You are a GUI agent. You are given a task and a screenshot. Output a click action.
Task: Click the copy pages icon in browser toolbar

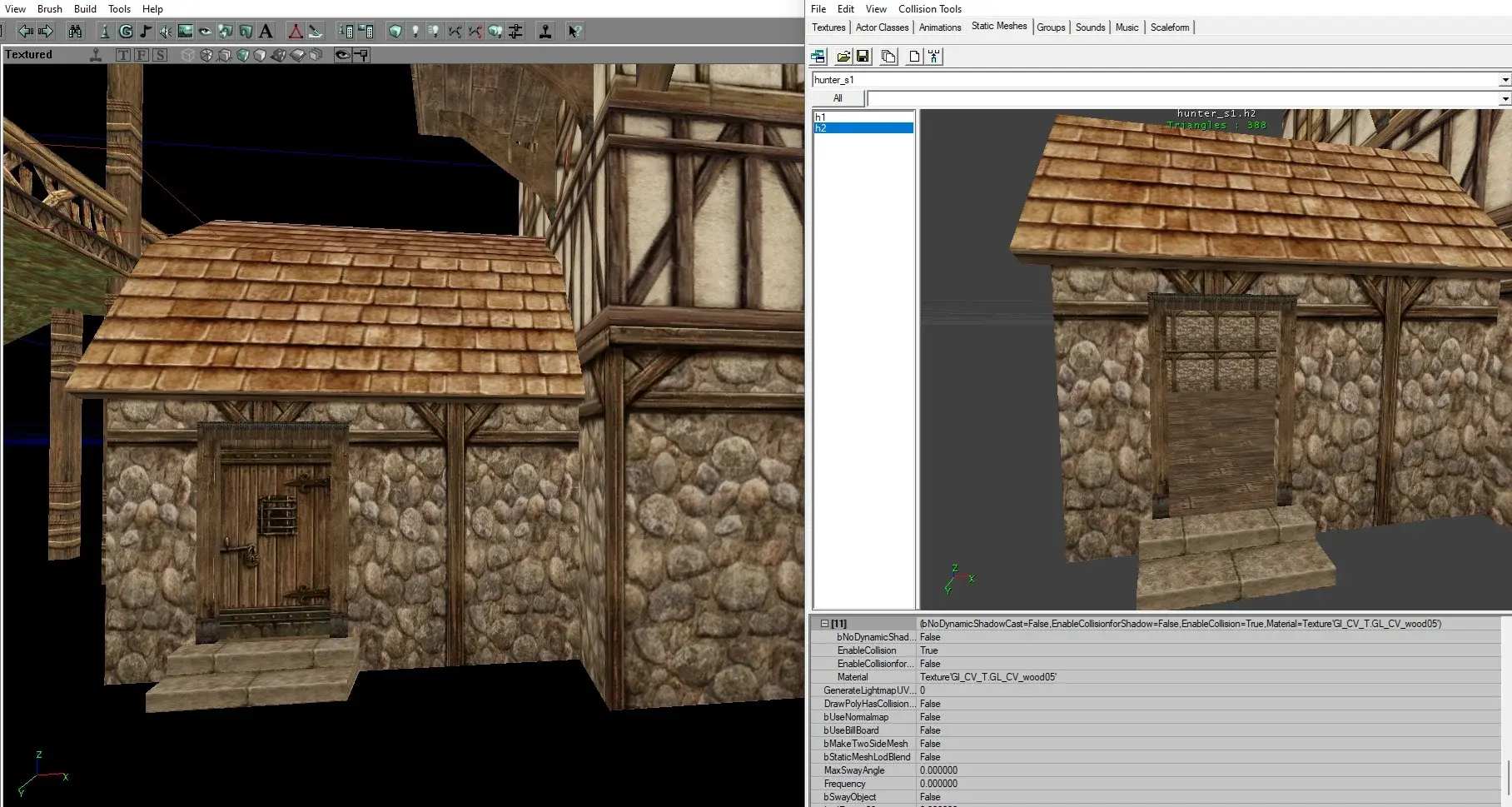coord(888,57)
